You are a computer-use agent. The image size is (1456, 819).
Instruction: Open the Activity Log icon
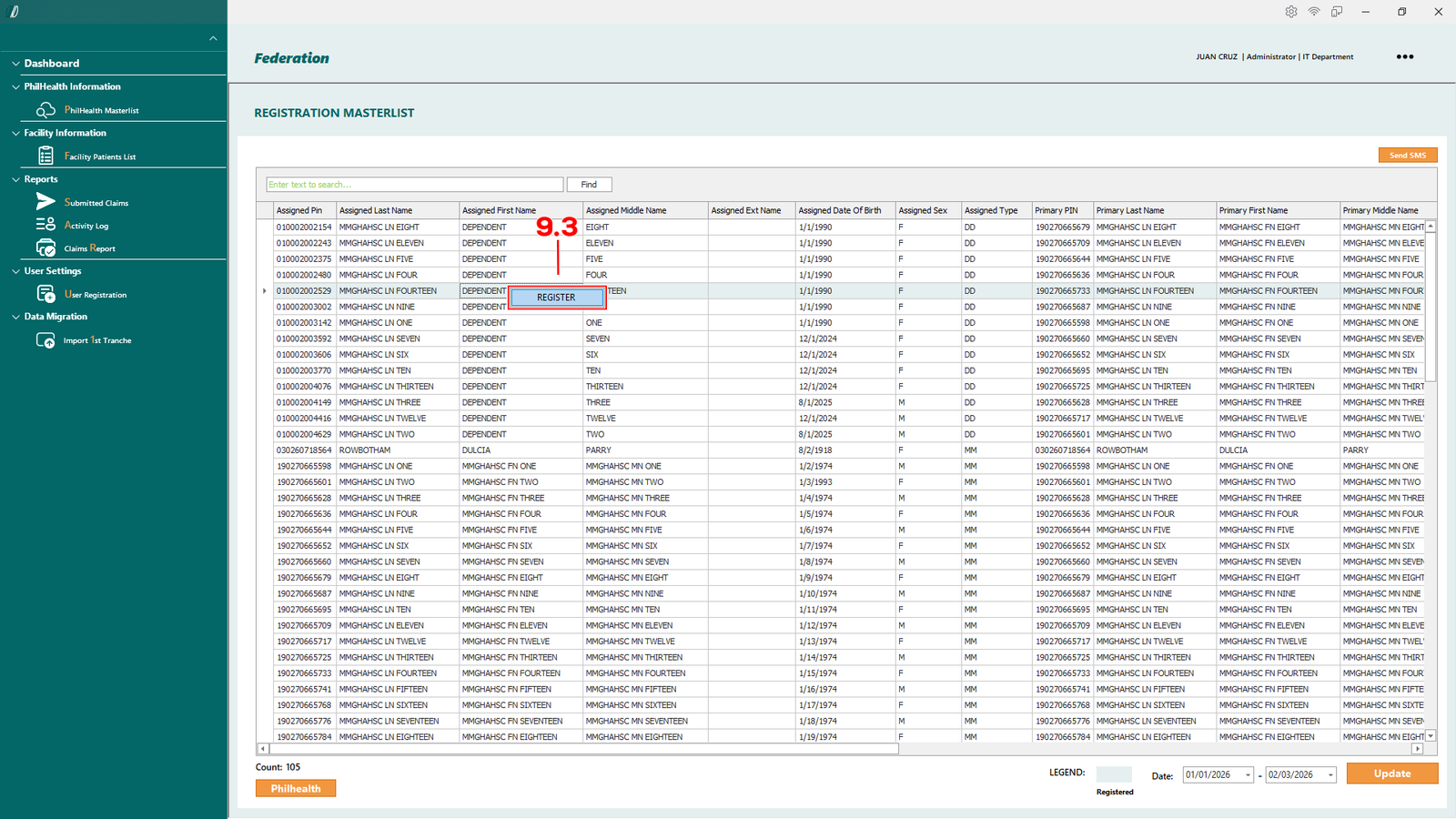pyautogui.click(x=45, y=225)
